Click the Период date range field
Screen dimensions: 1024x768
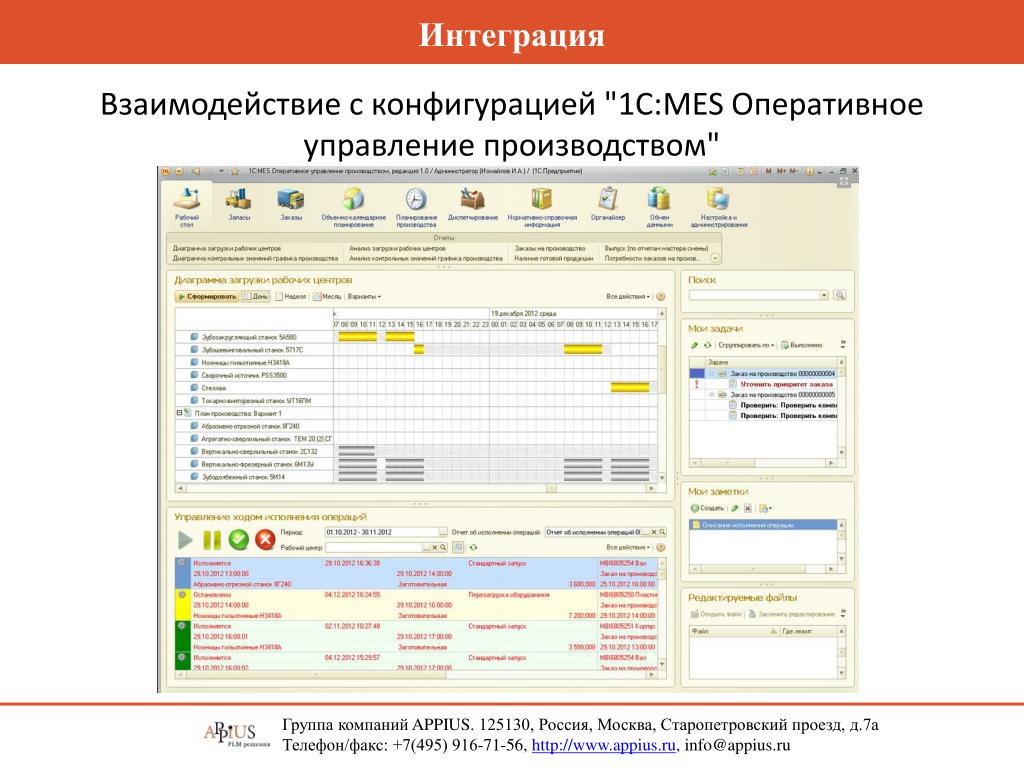pos(381,532)
